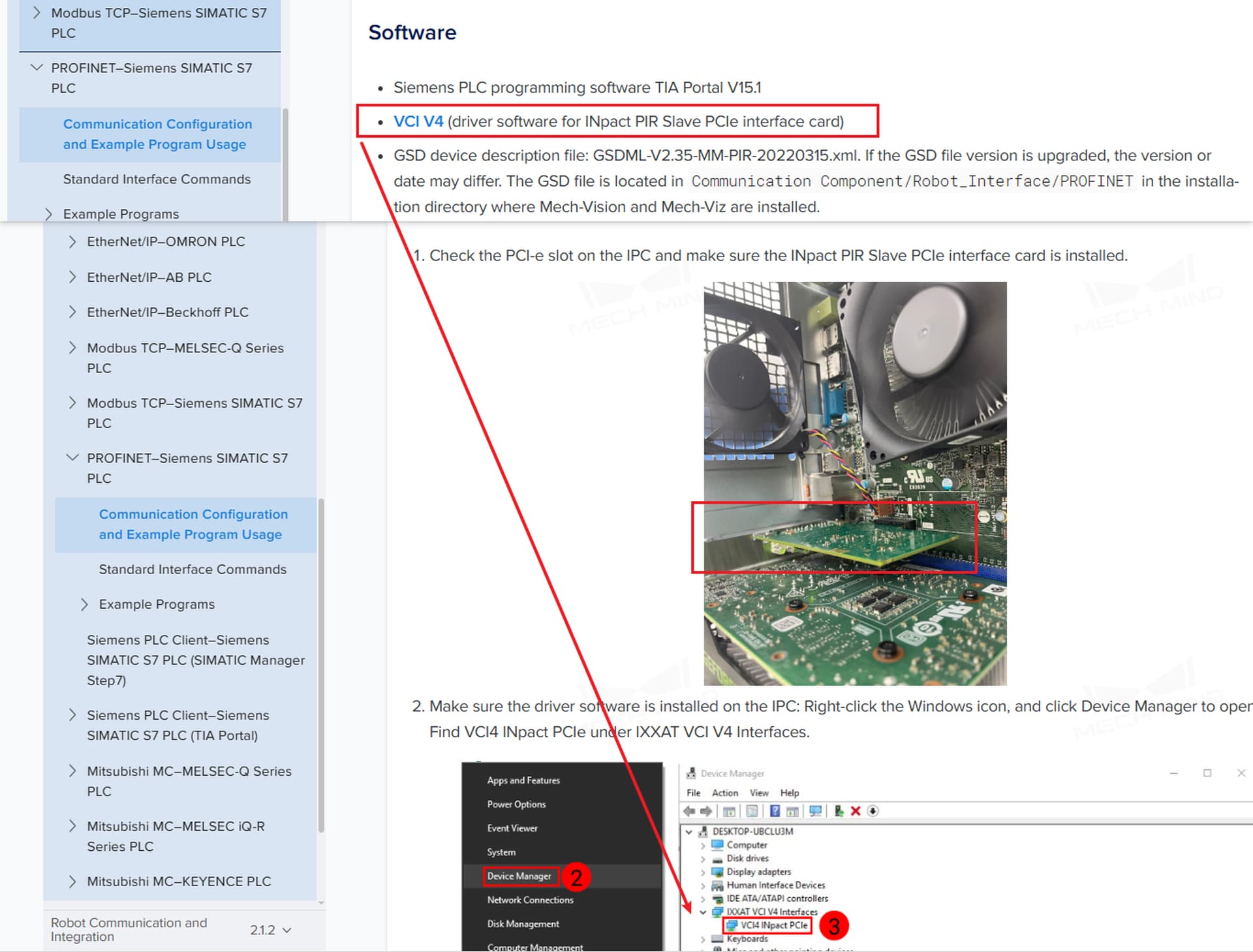Open the PCIe interface card photo

pos(855,483)
